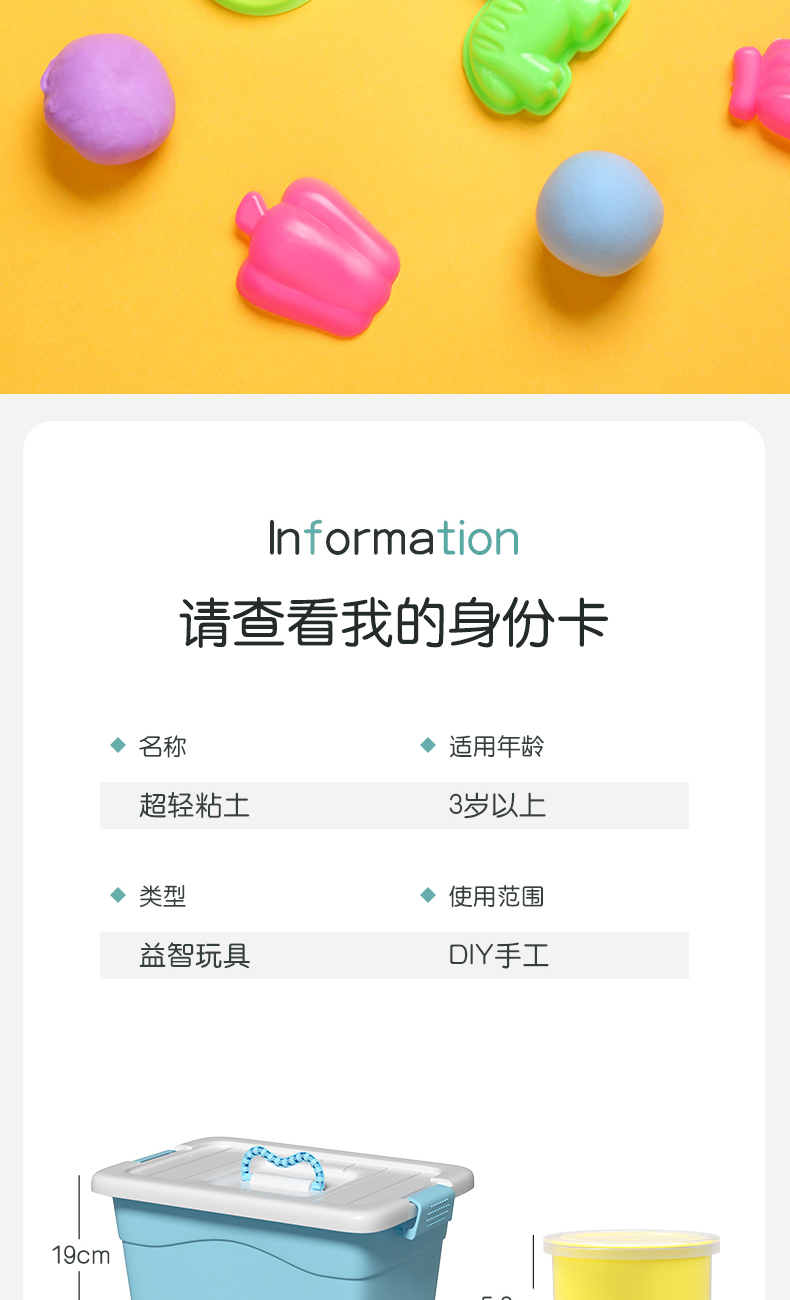
Task: Click the blue storage box image
Action: pos(283,1217)
